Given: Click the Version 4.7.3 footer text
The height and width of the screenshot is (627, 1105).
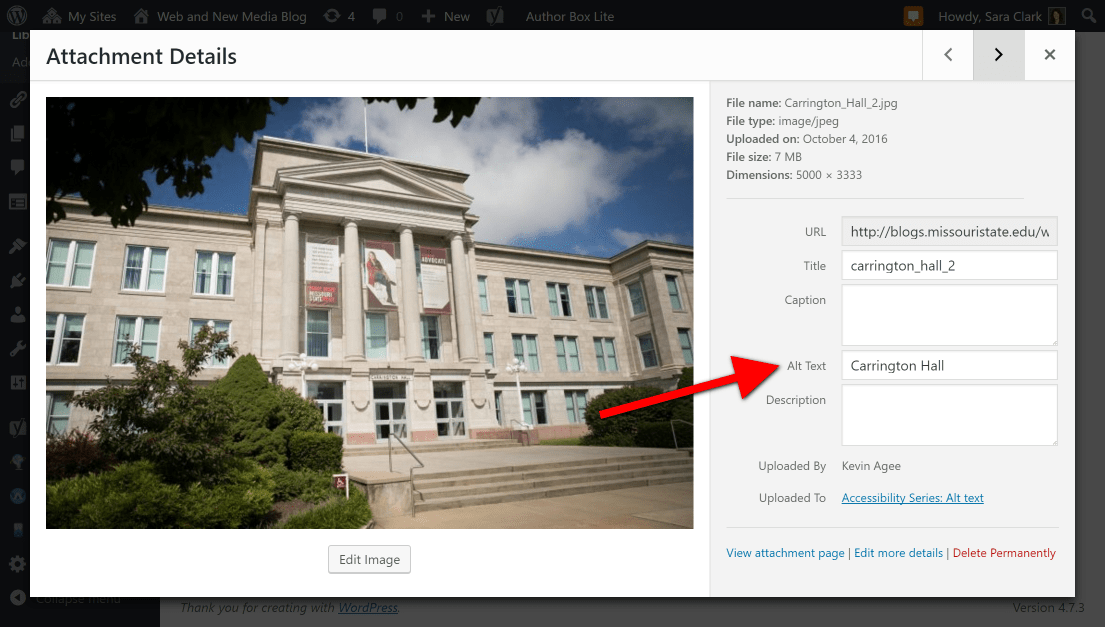Looking at the screenshot, I should [1049, 607].
